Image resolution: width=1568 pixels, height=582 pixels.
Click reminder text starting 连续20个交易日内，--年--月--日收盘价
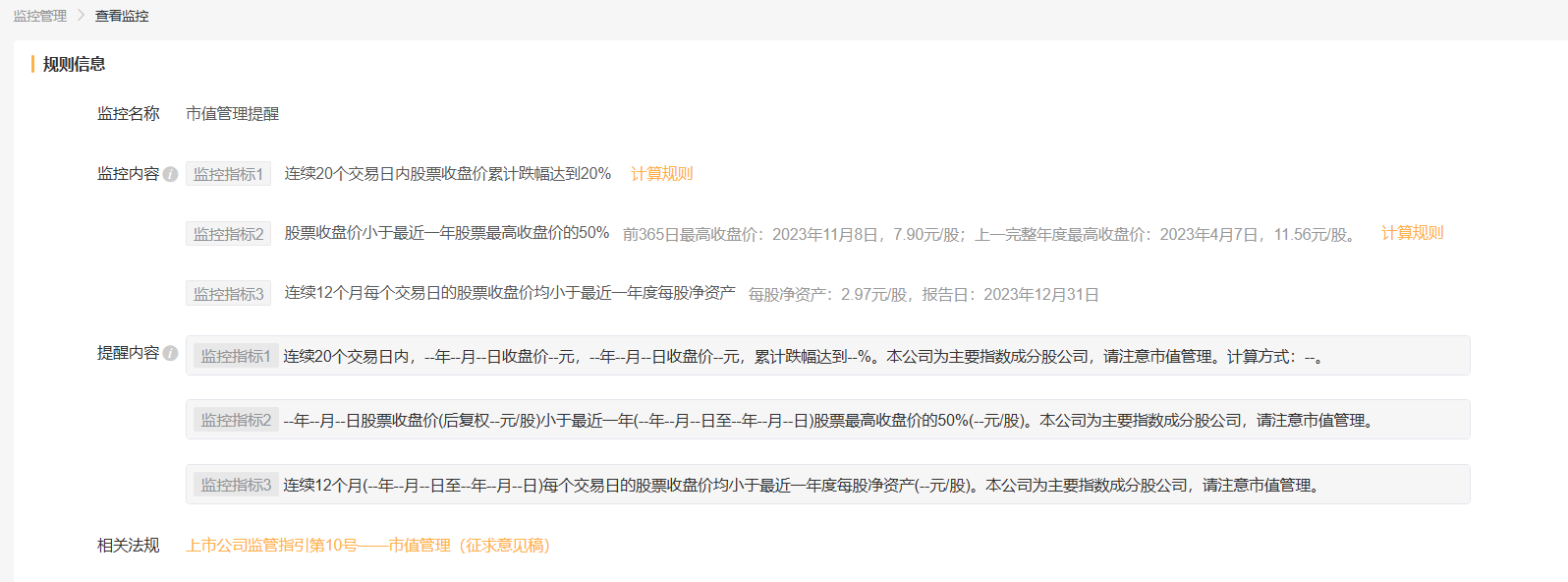pyautogui.click(x=805, y=357)
